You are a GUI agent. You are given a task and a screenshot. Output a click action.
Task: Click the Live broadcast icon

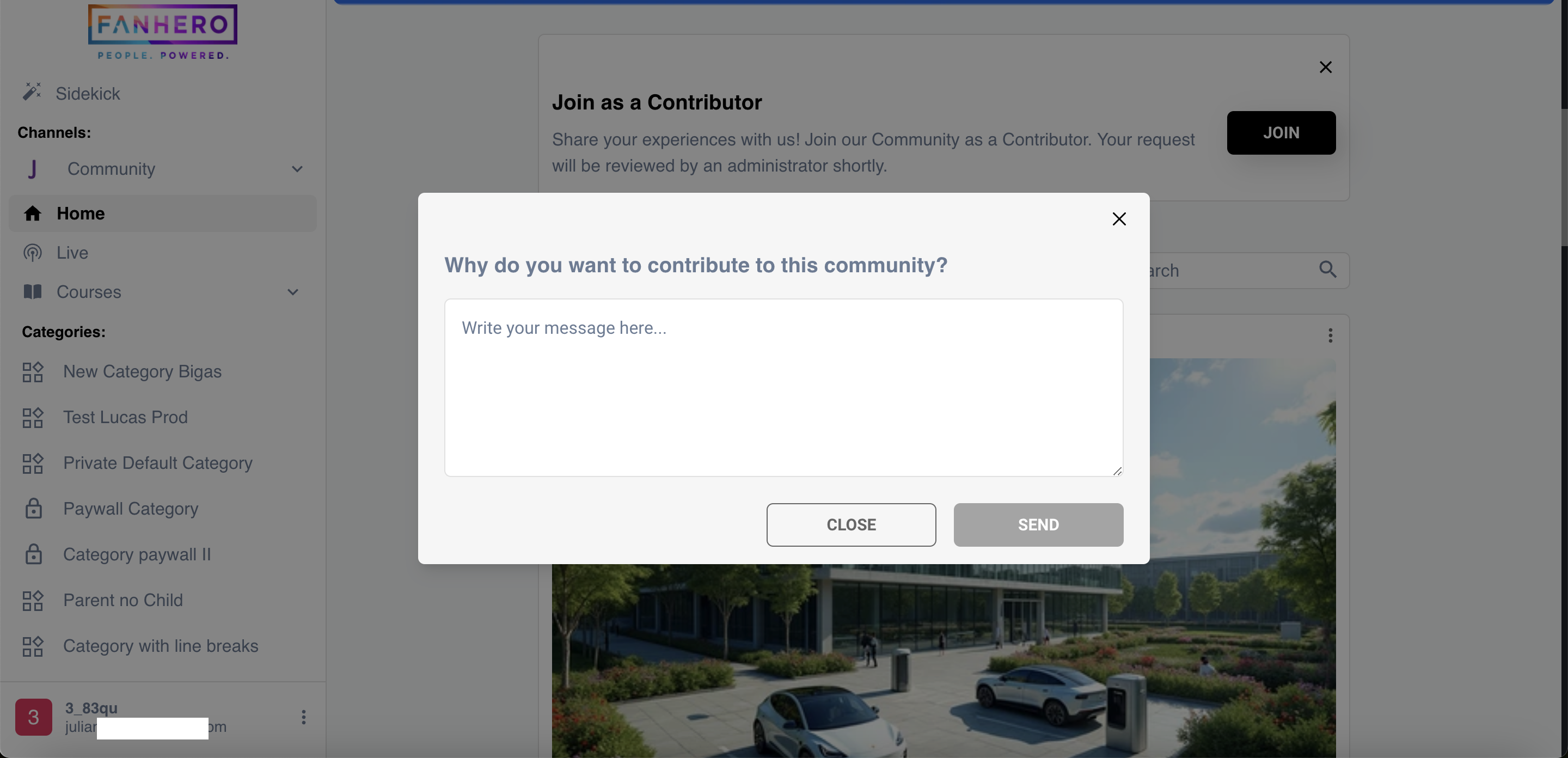(31, 252)
